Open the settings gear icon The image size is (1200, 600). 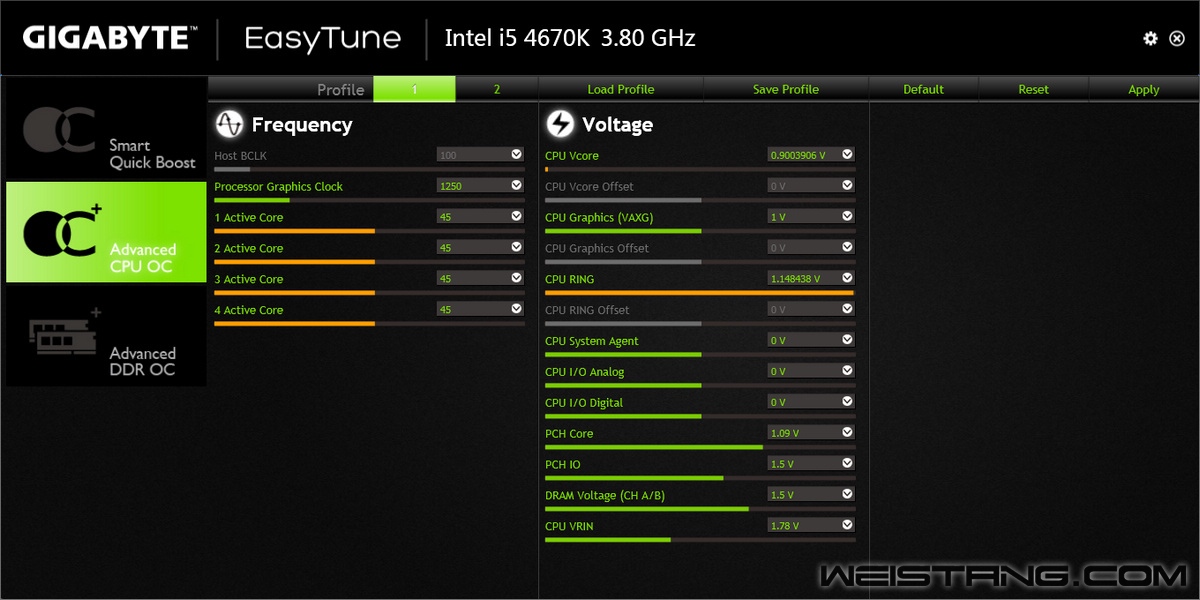[1150, 38]
